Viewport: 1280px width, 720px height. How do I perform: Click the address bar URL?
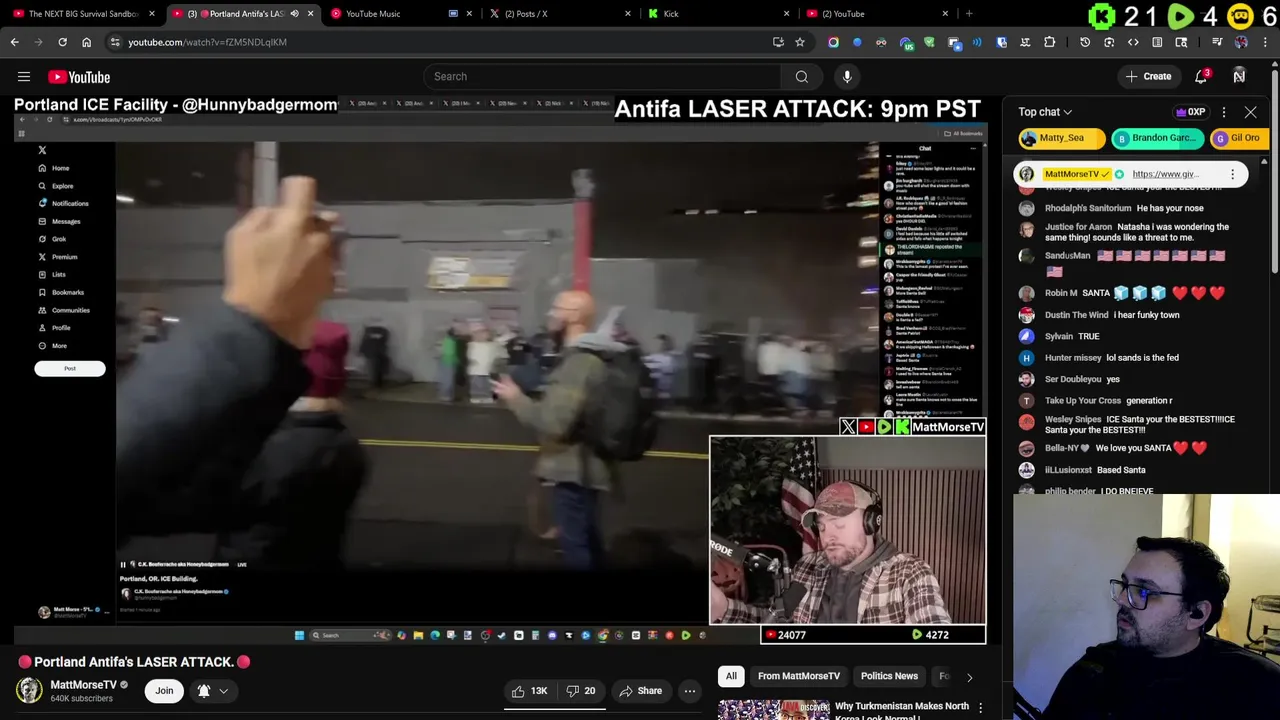click(x=207, y=42)
